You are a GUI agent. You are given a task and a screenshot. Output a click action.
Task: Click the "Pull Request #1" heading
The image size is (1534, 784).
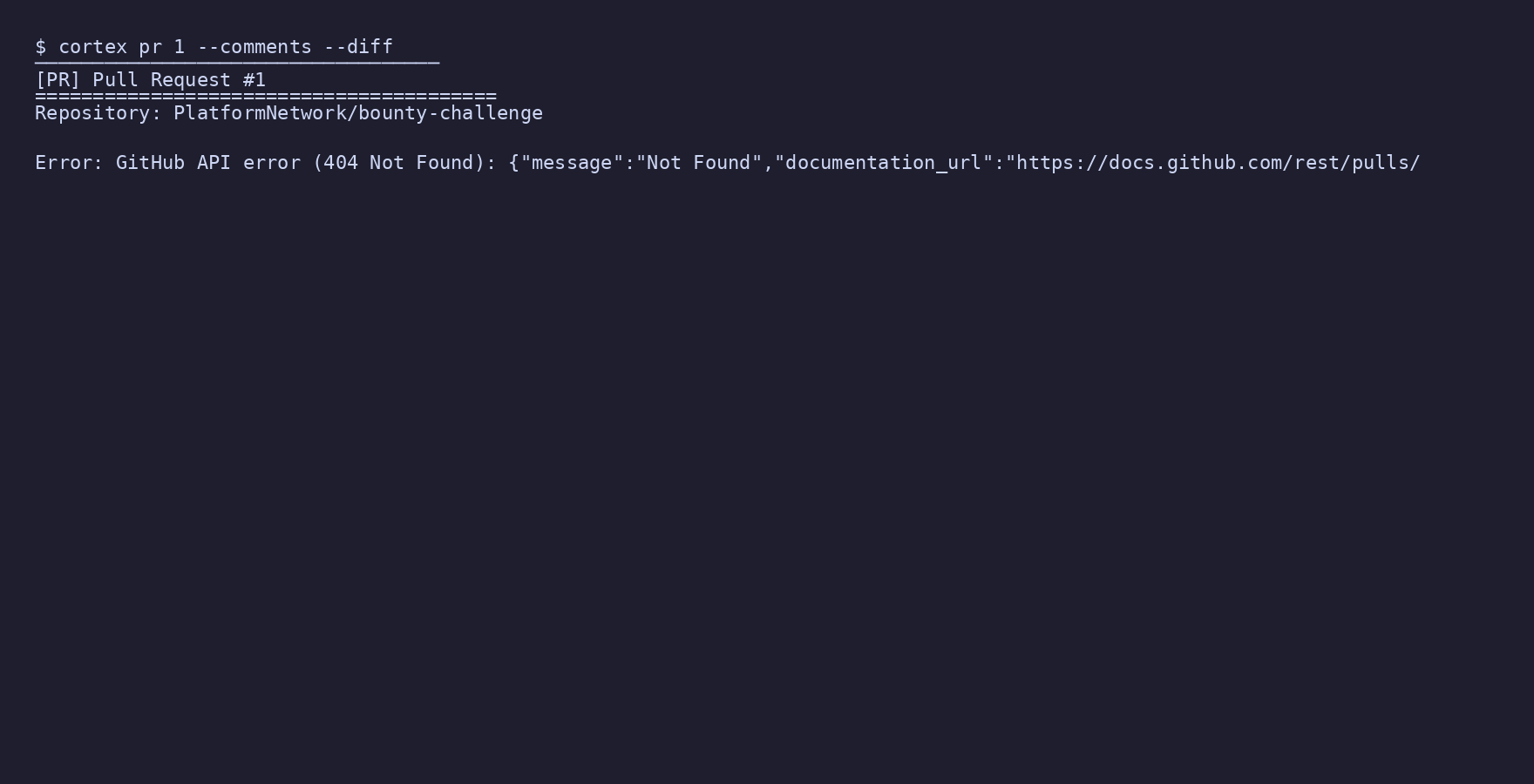(x=179, y=80)
